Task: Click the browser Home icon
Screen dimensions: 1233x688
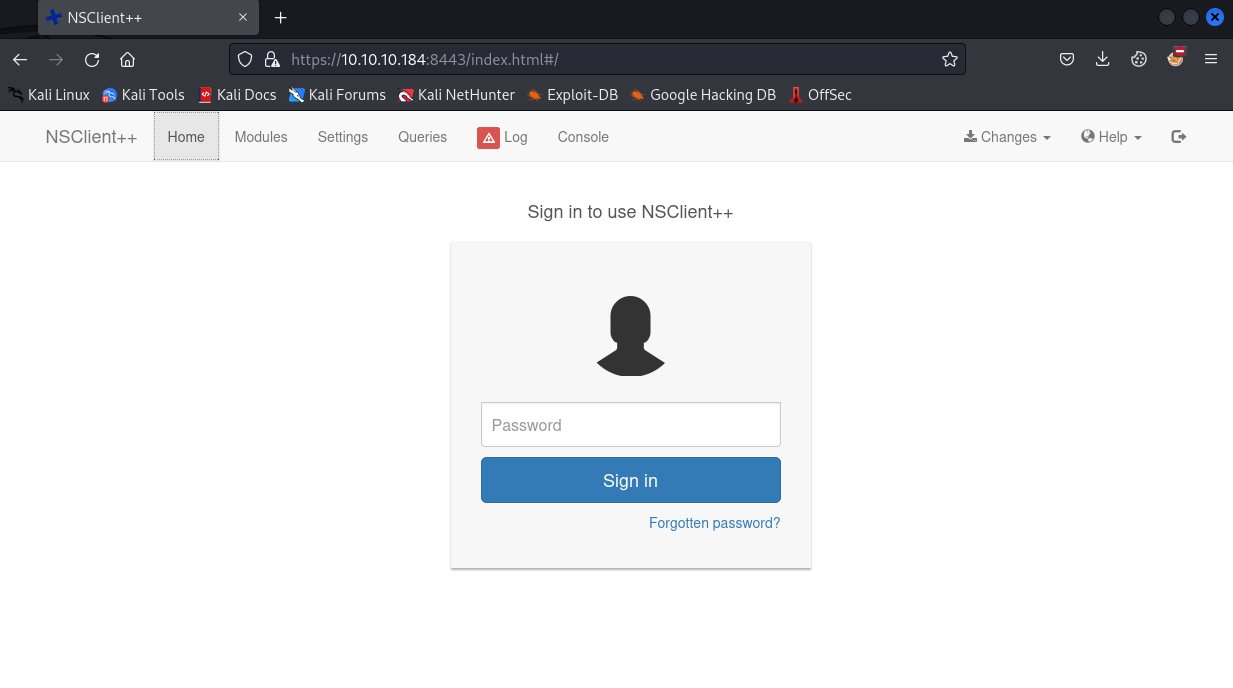Action: [127, 59]
